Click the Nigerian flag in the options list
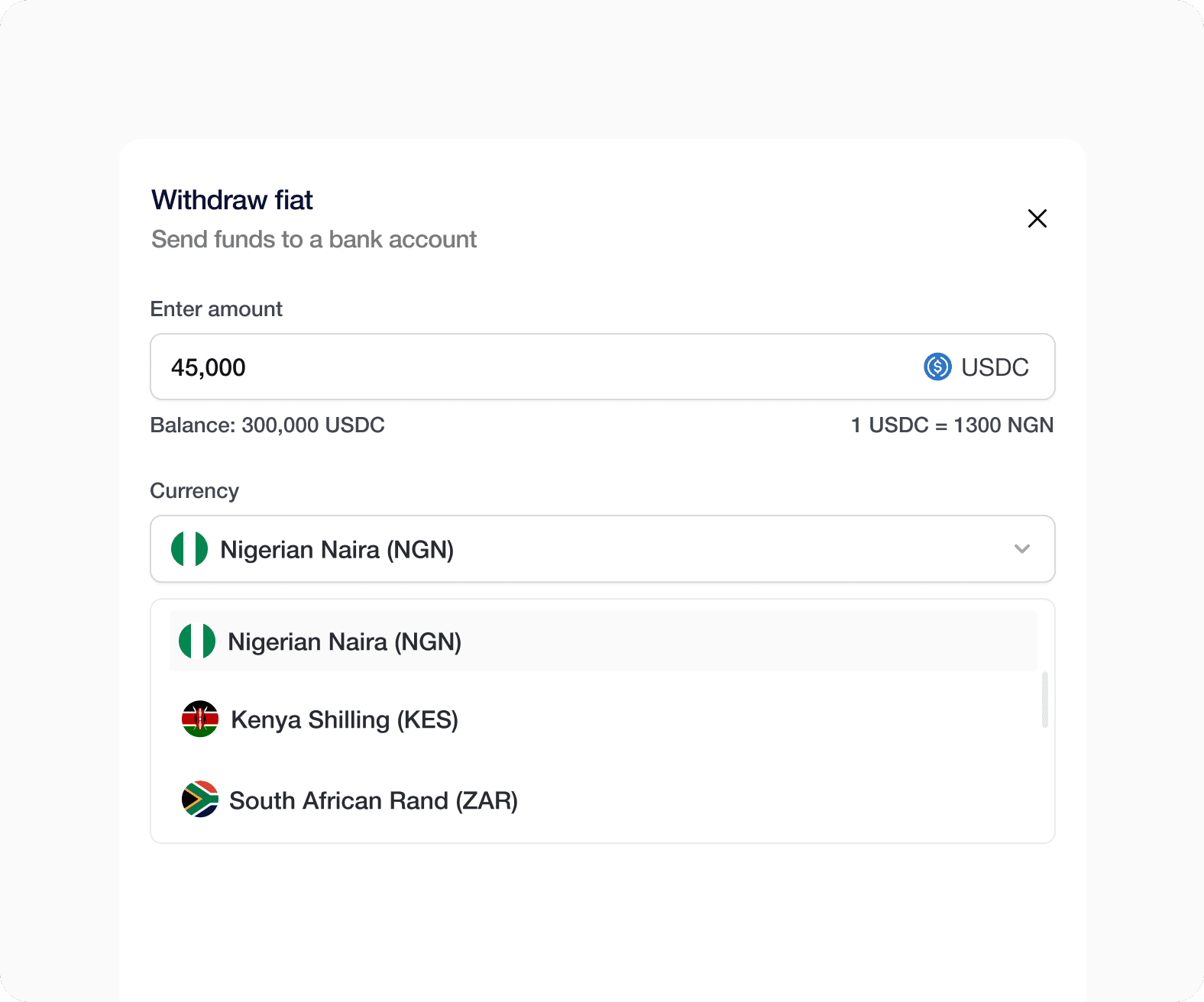 (197, 641)
